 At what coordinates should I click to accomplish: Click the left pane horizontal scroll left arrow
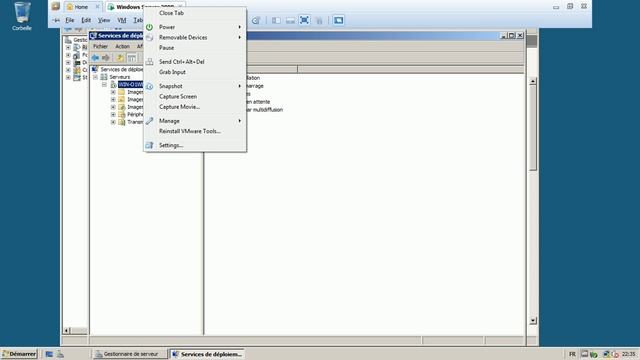point(67,330)
